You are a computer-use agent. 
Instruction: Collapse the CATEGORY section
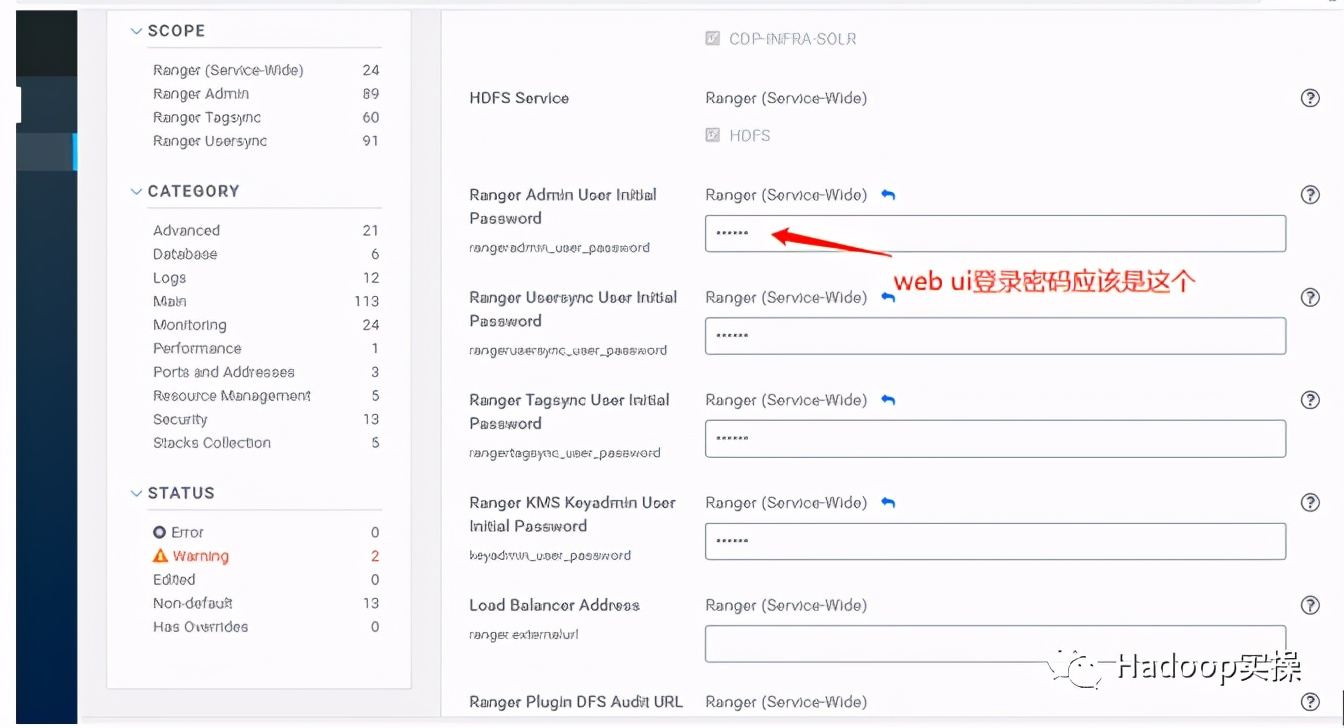click(x=136, y=191)
